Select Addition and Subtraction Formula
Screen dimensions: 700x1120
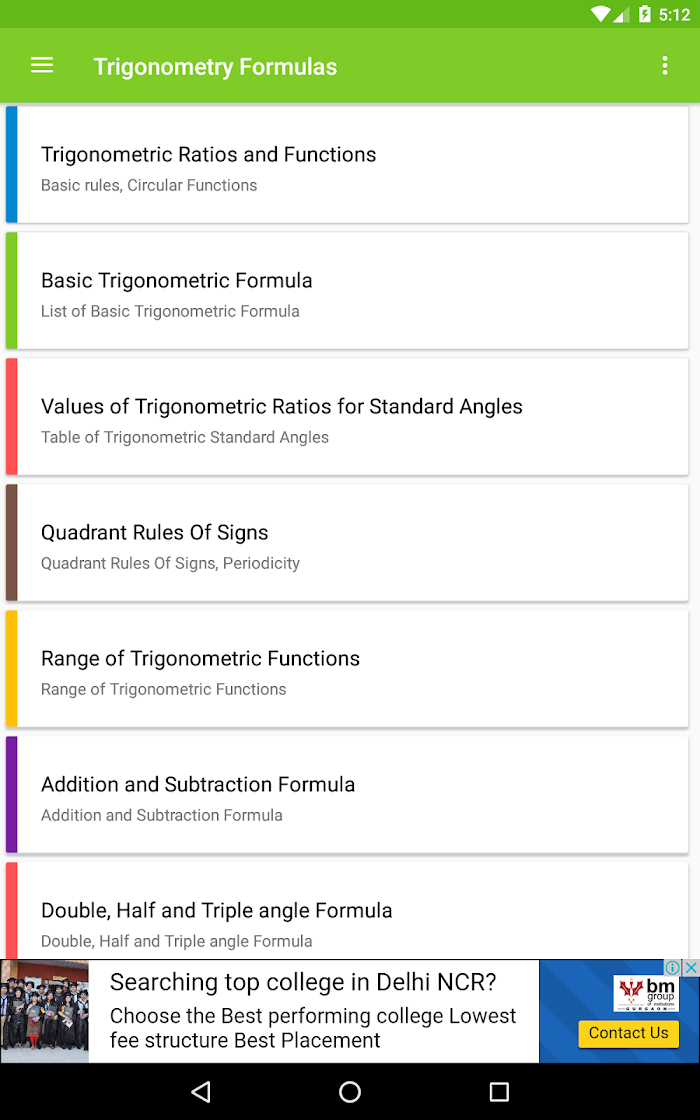[347, 795]
